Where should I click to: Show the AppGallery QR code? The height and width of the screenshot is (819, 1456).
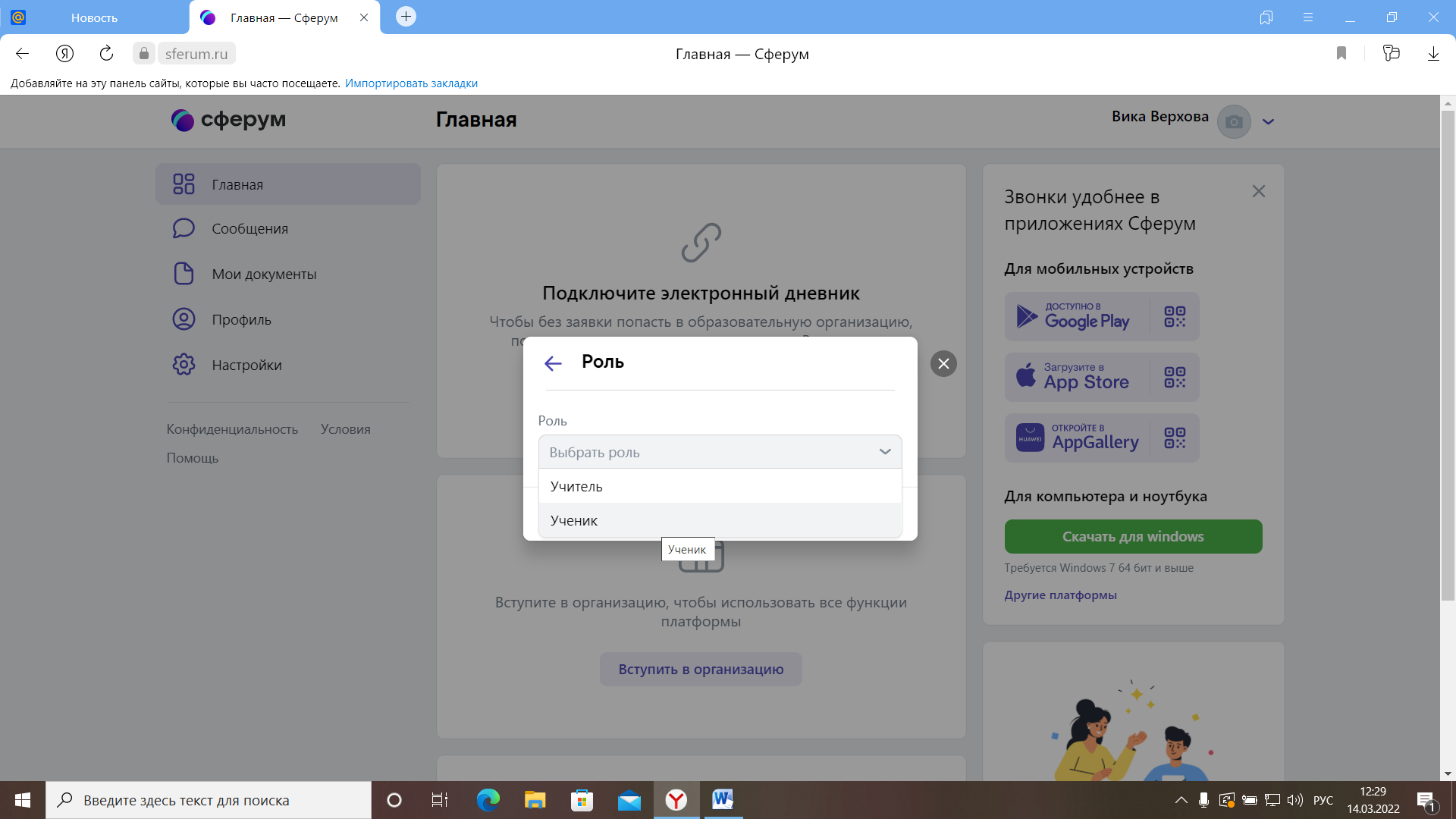point(1175,438)
